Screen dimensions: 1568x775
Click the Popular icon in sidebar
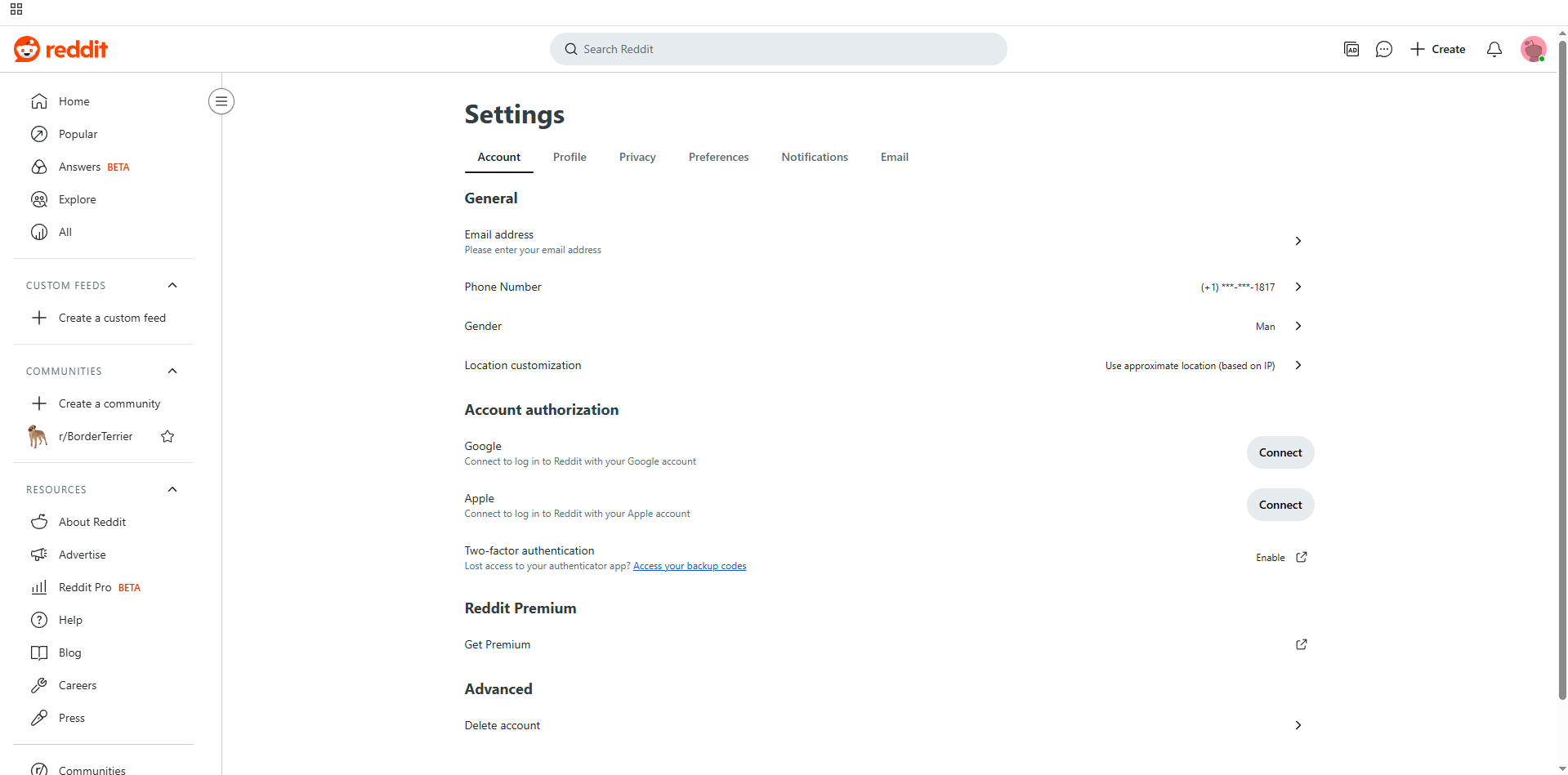(39, 134)
